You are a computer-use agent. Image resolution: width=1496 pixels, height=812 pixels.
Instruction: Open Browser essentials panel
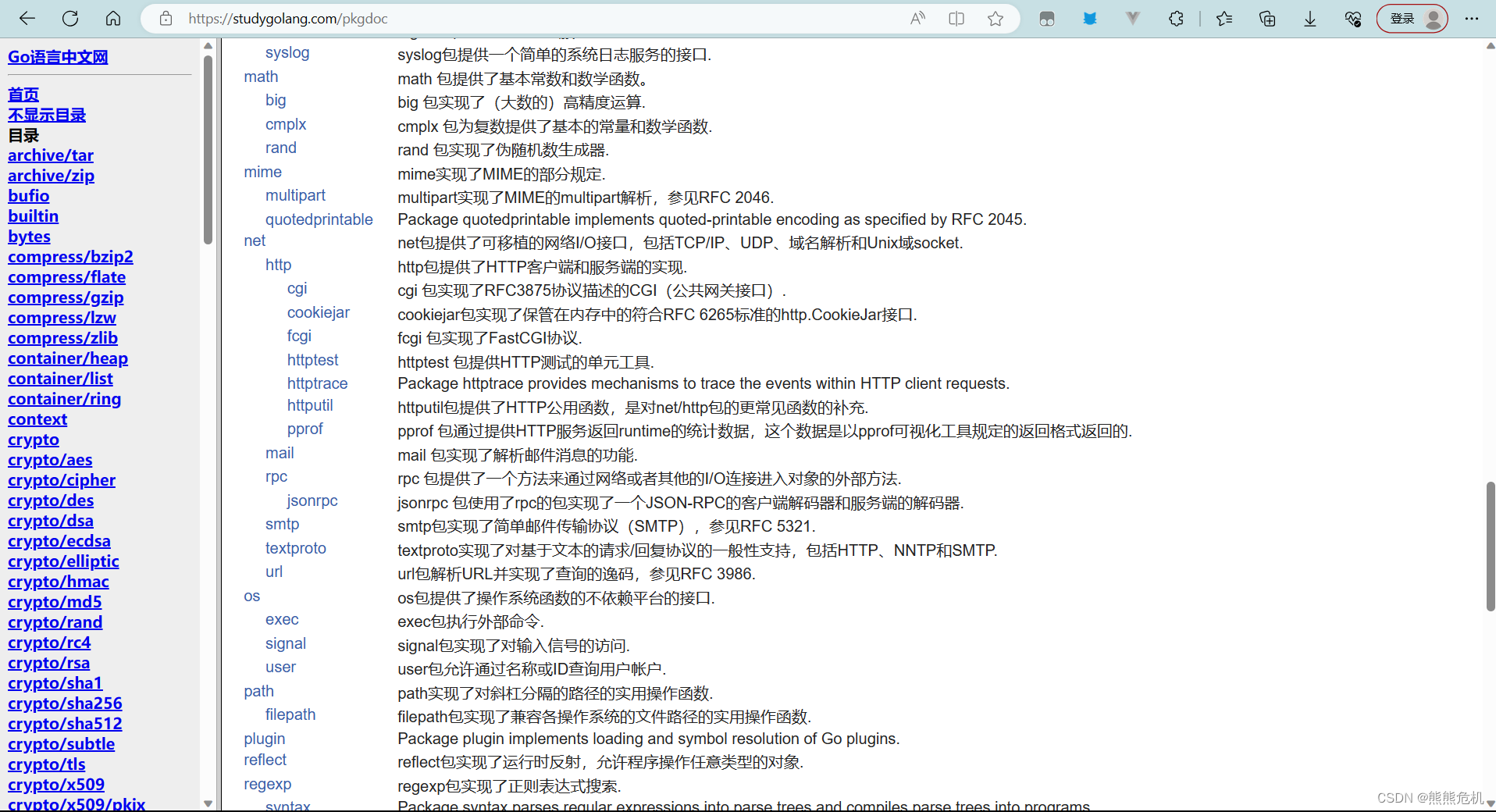point(1353,19)
